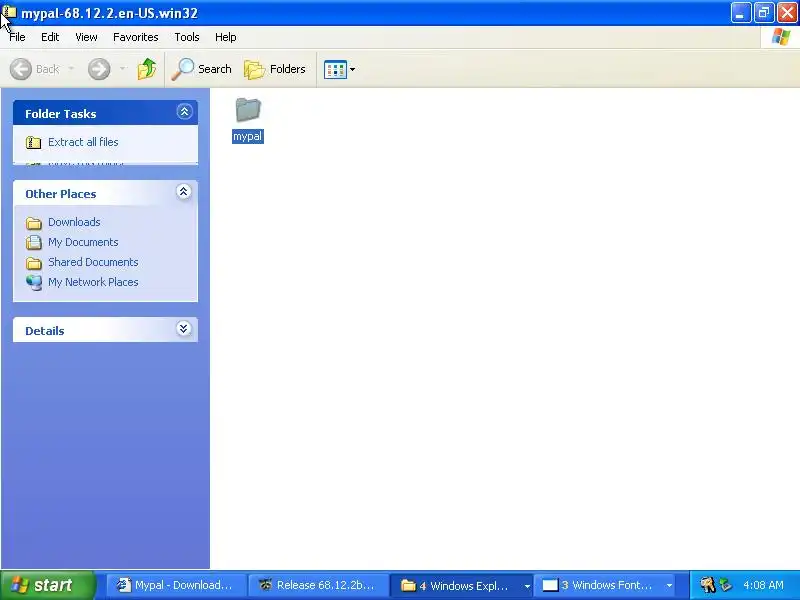Go to Downloads in Other Places
800x600 pixels.
click(x=74, y=222)
